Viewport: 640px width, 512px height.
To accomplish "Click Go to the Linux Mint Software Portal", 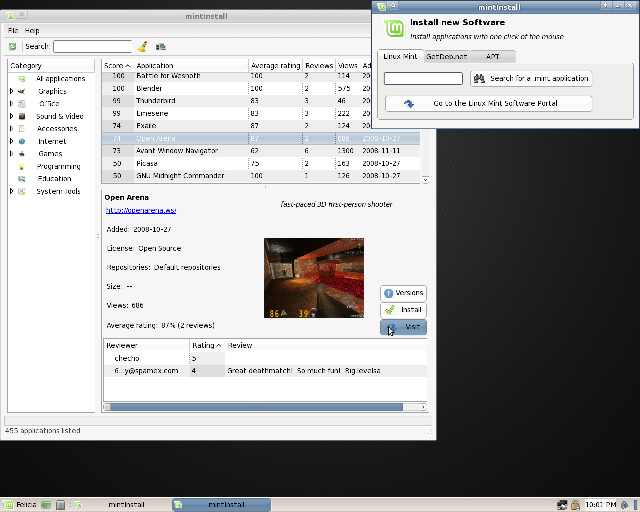I will coord(488,103).
